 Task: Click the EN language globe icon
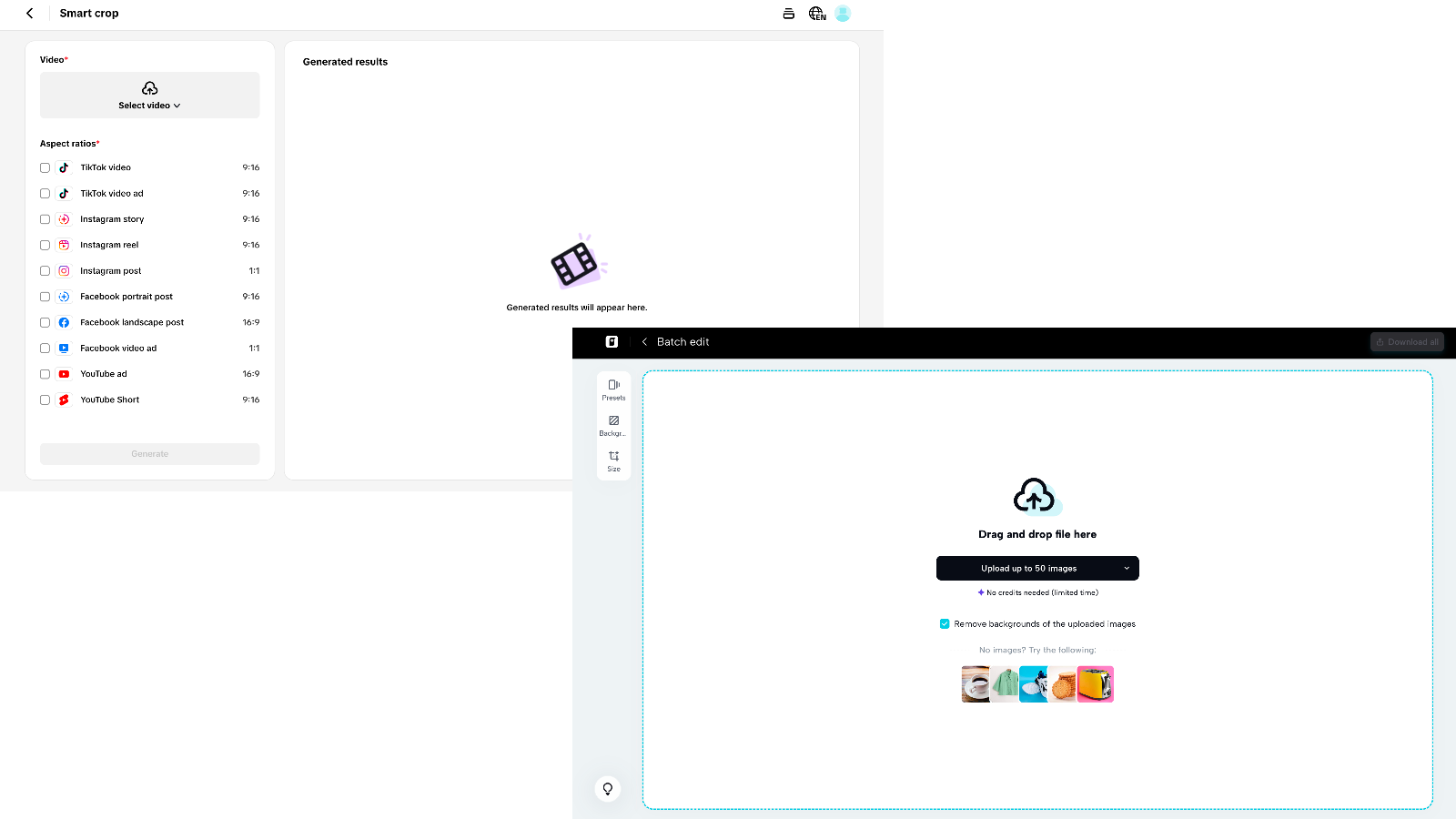click(x=816, y=14)
